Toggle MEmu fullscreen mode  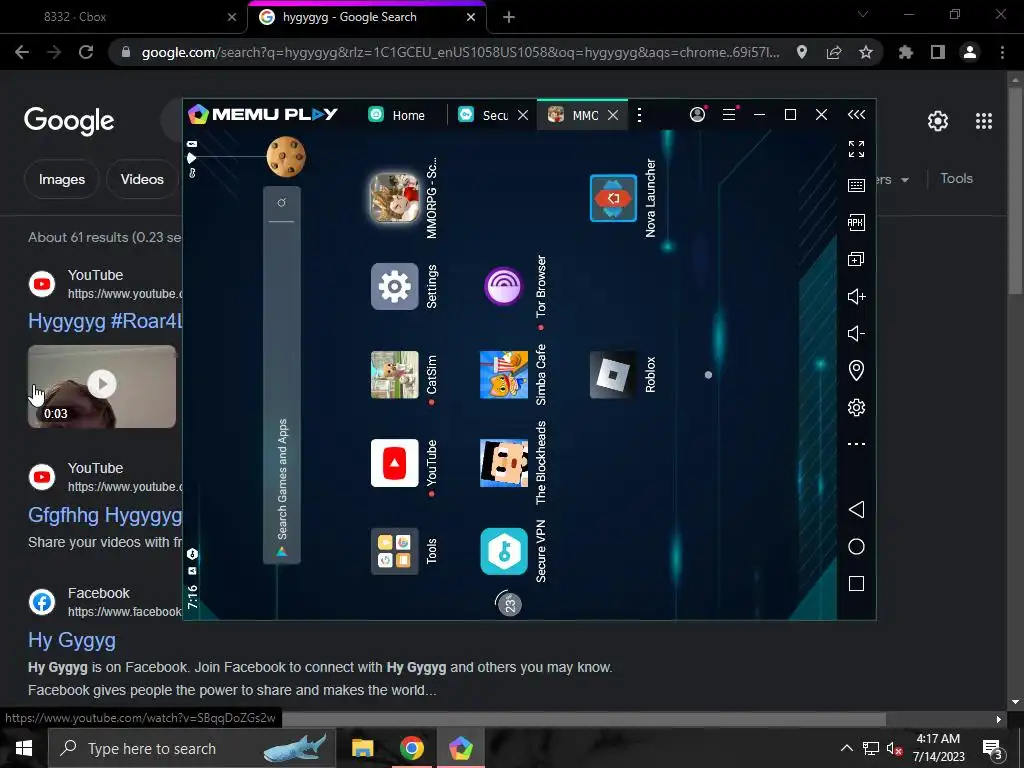pyautogui.click(x=856, y=149)
